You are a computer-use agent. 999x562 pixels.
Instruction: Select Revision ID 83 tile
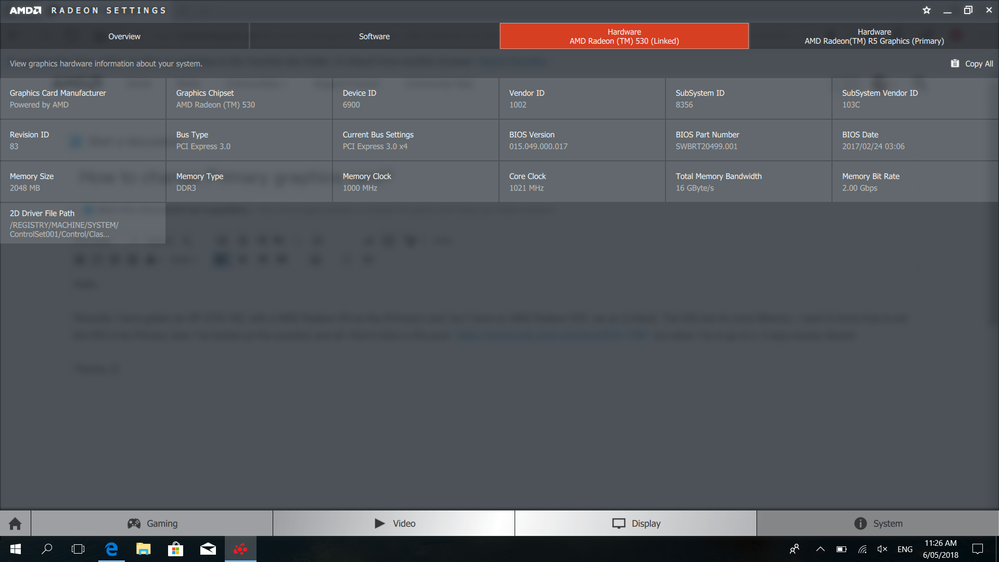[83, 140]
